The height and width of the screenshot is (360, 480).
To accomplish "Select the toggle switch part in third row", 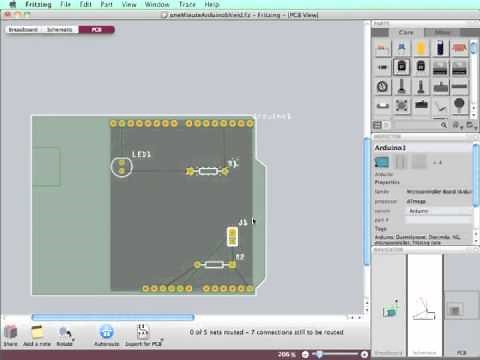I will click(x=440, y=87).
